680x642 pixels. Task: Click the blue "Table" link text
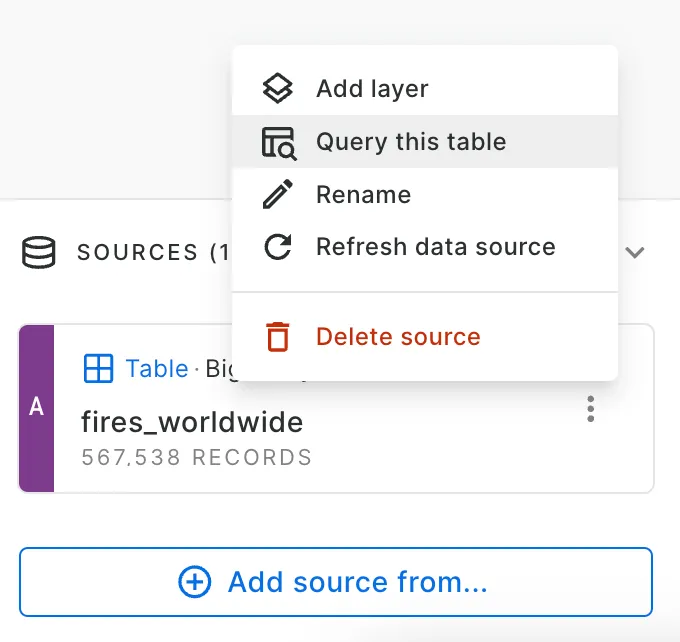[157, 369]
